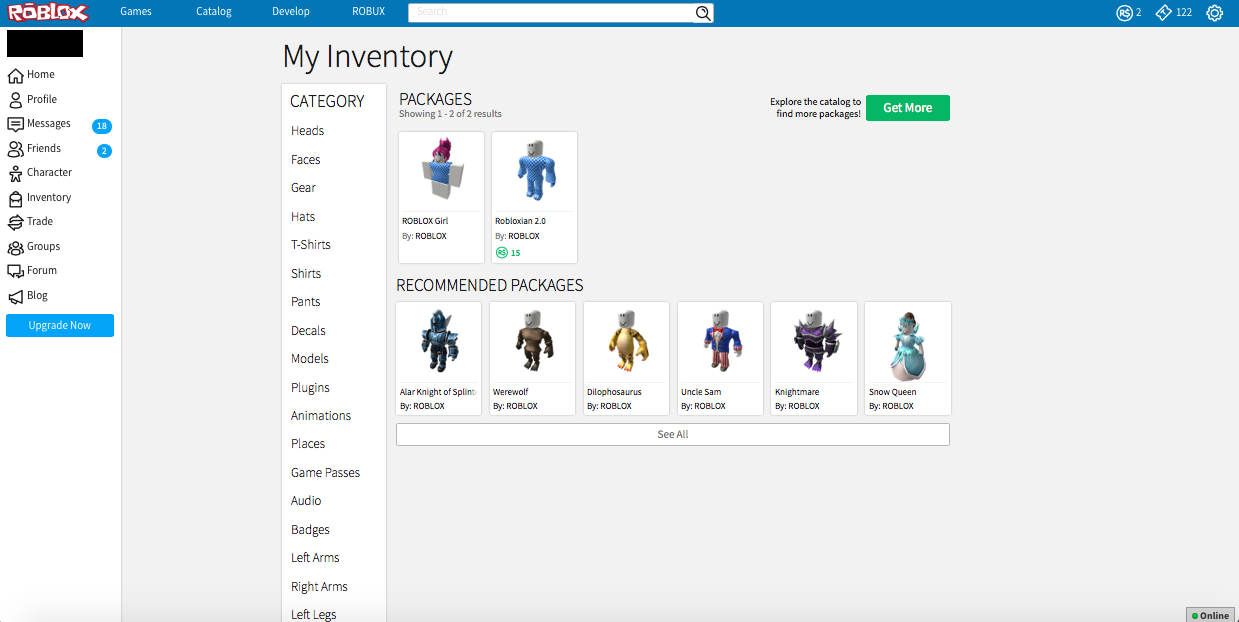Open the Snow Queen package thumbnail
The height and width of the screenshot is (622, 1239).
click(907, 342)
